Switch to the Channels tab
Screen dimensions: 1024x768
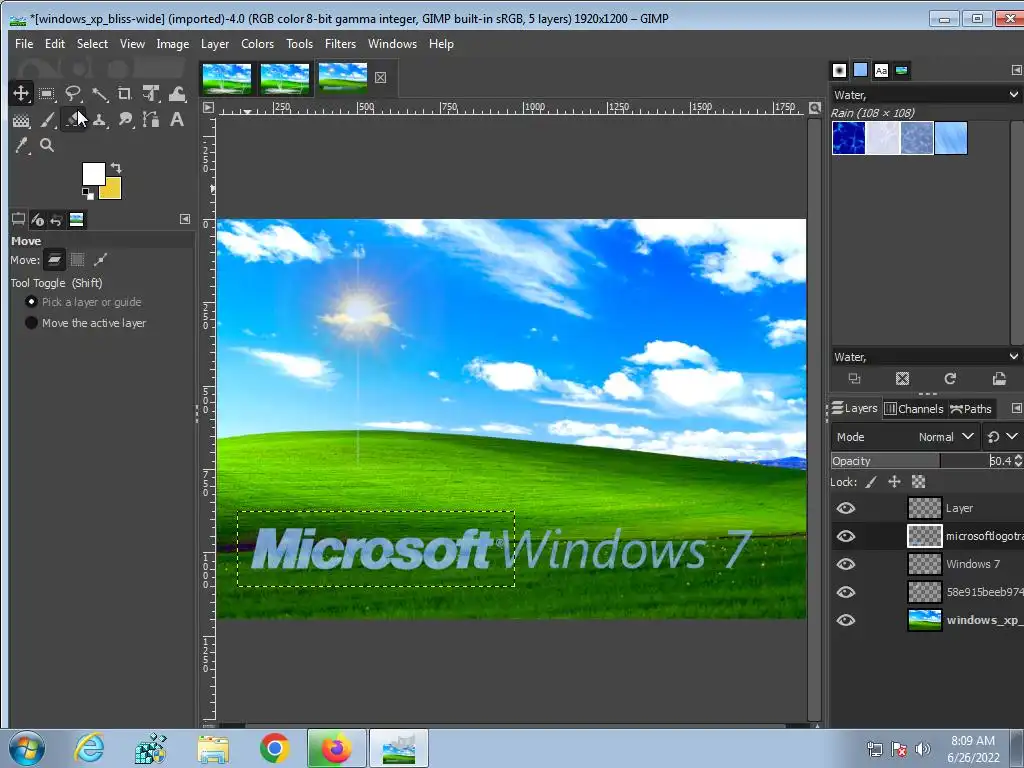tap(914, 409)
